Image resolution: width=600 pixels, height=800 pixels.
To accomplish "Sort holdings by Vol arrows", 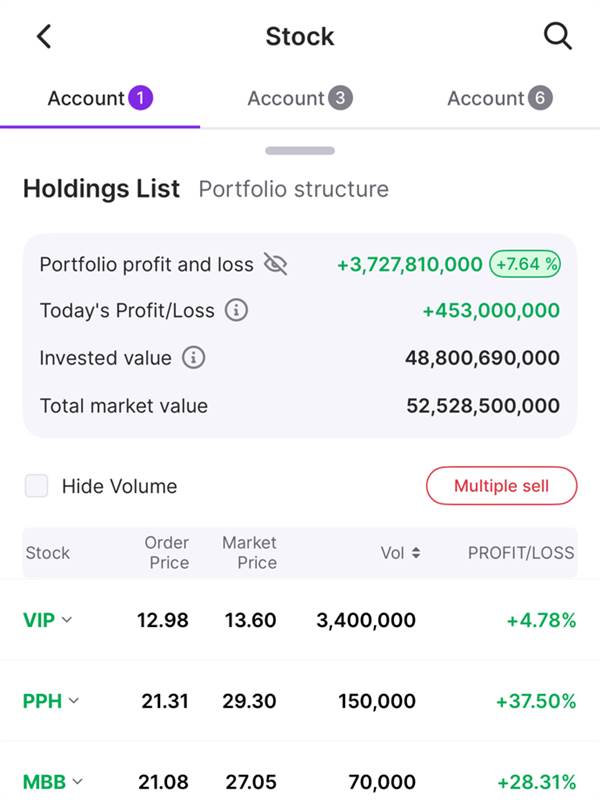I will point(415,553).
